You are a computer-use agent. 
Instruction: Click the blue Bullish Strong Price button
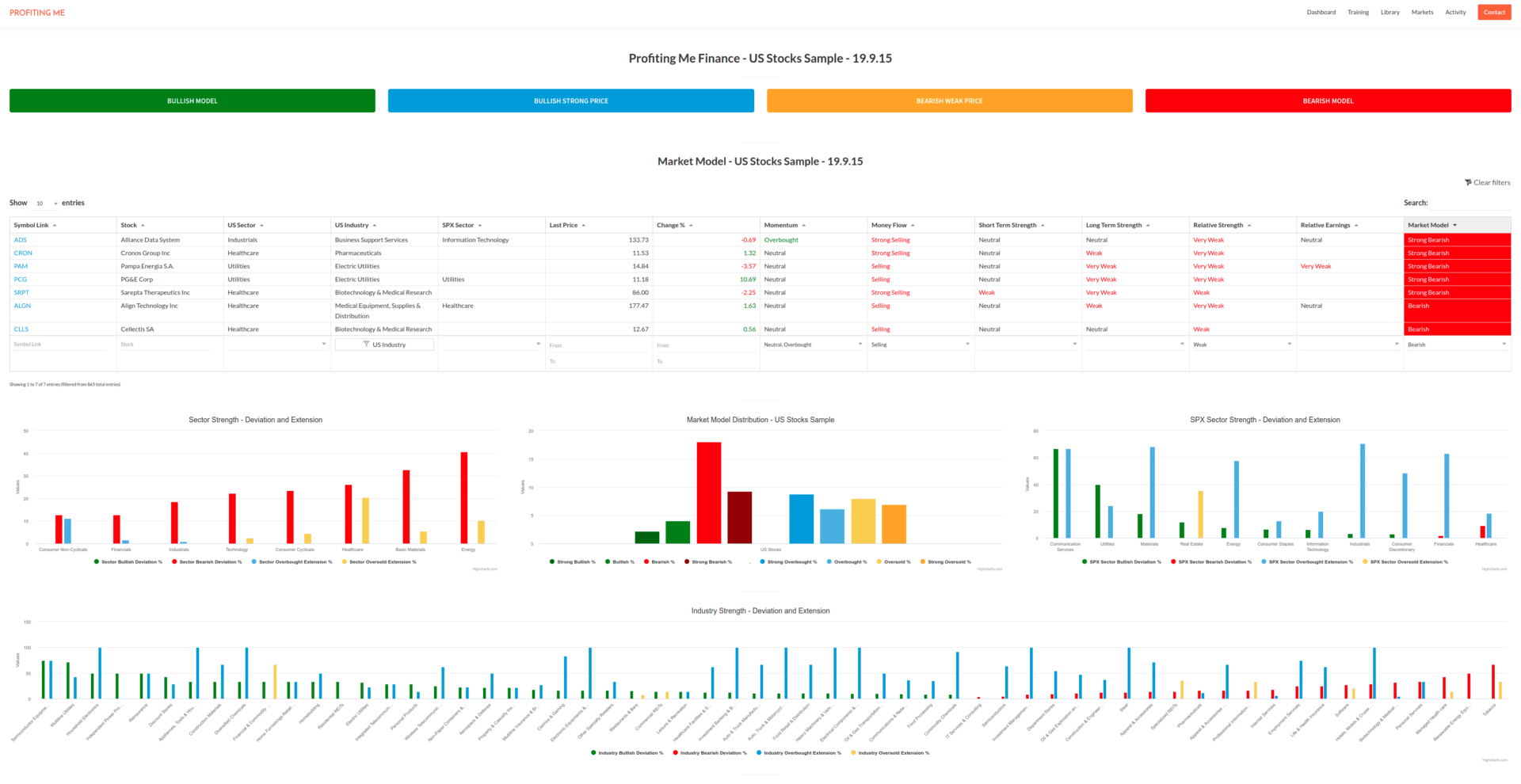pos(571,101)
